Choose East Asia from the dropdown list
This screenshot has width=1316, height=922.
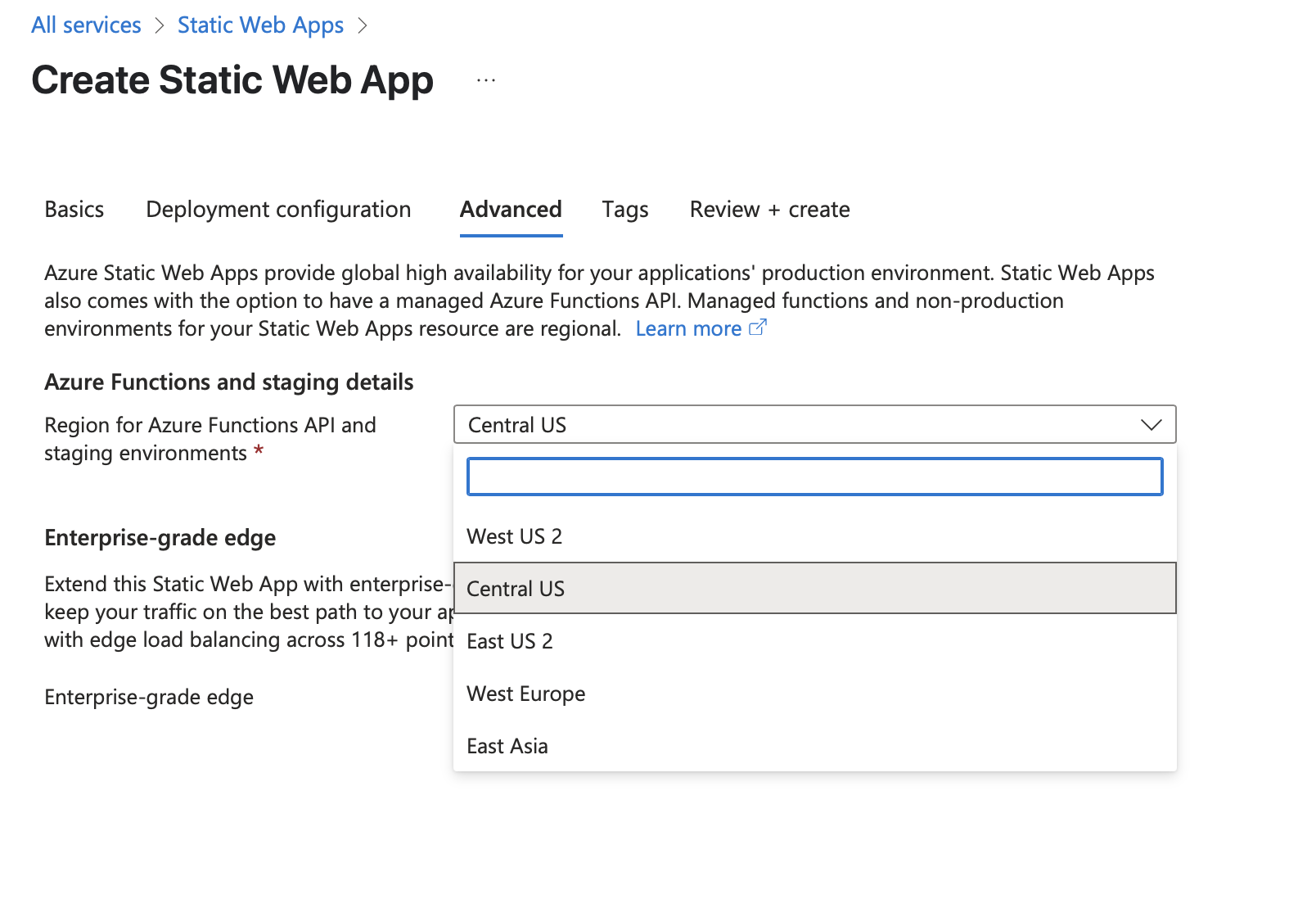pyautogui.click(x=815, y=746)
